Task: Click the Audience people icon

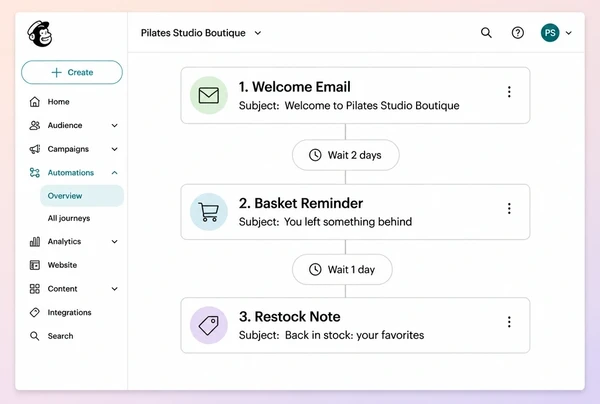Action: (35, 125)
